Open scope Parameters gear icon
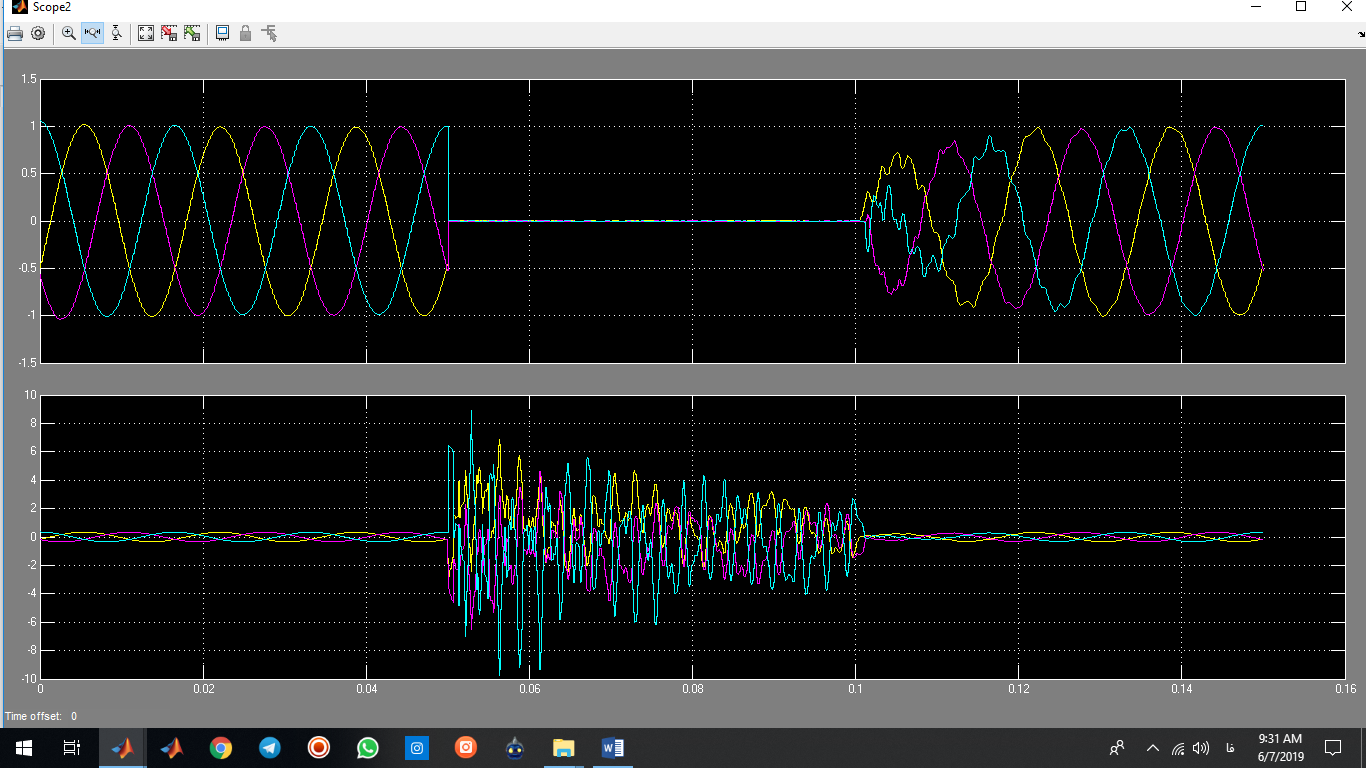1366x768 pixels. click(38, 33)
